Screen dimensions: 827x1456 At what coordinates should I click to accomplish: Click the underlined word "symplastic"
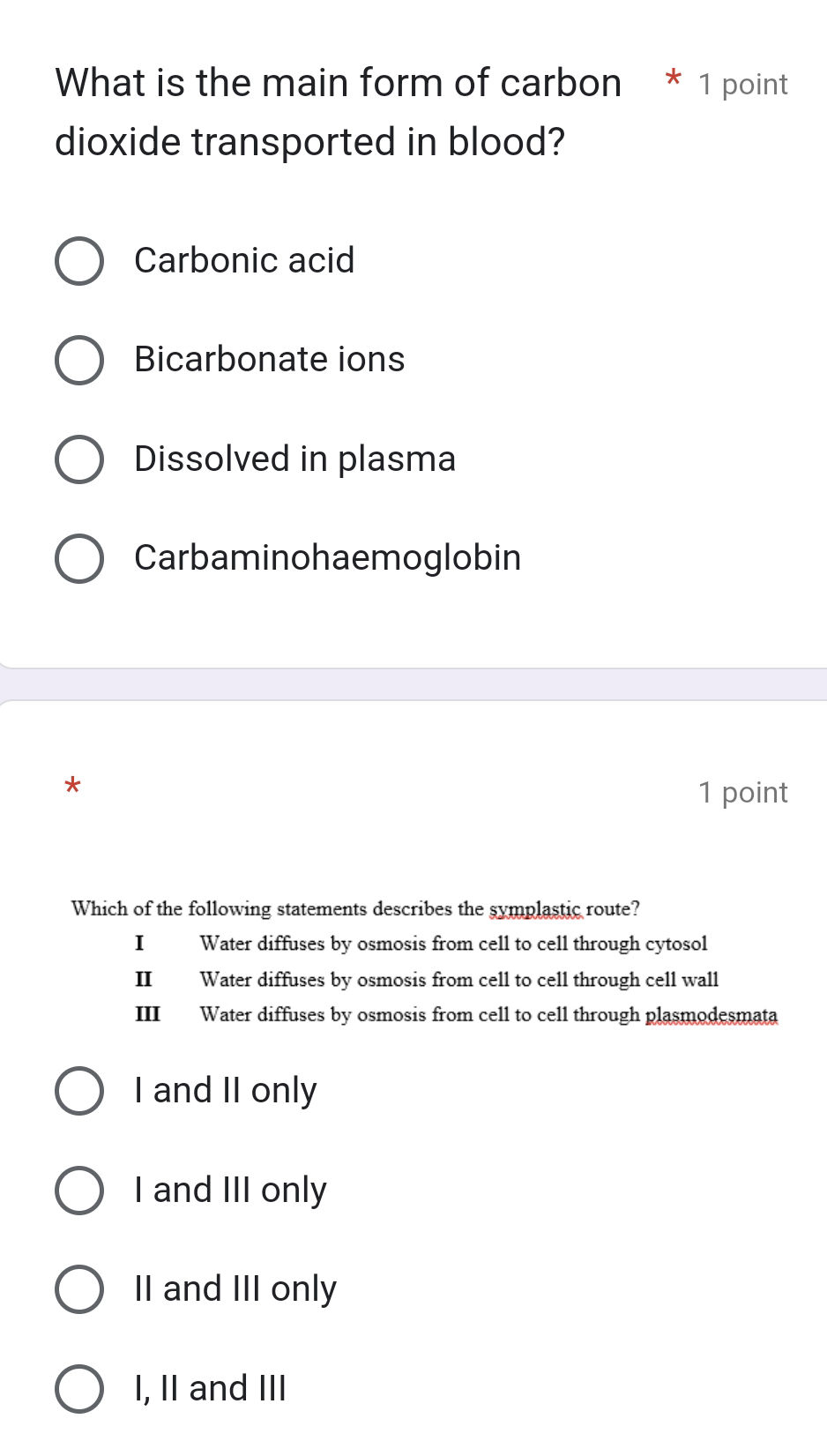536,909
